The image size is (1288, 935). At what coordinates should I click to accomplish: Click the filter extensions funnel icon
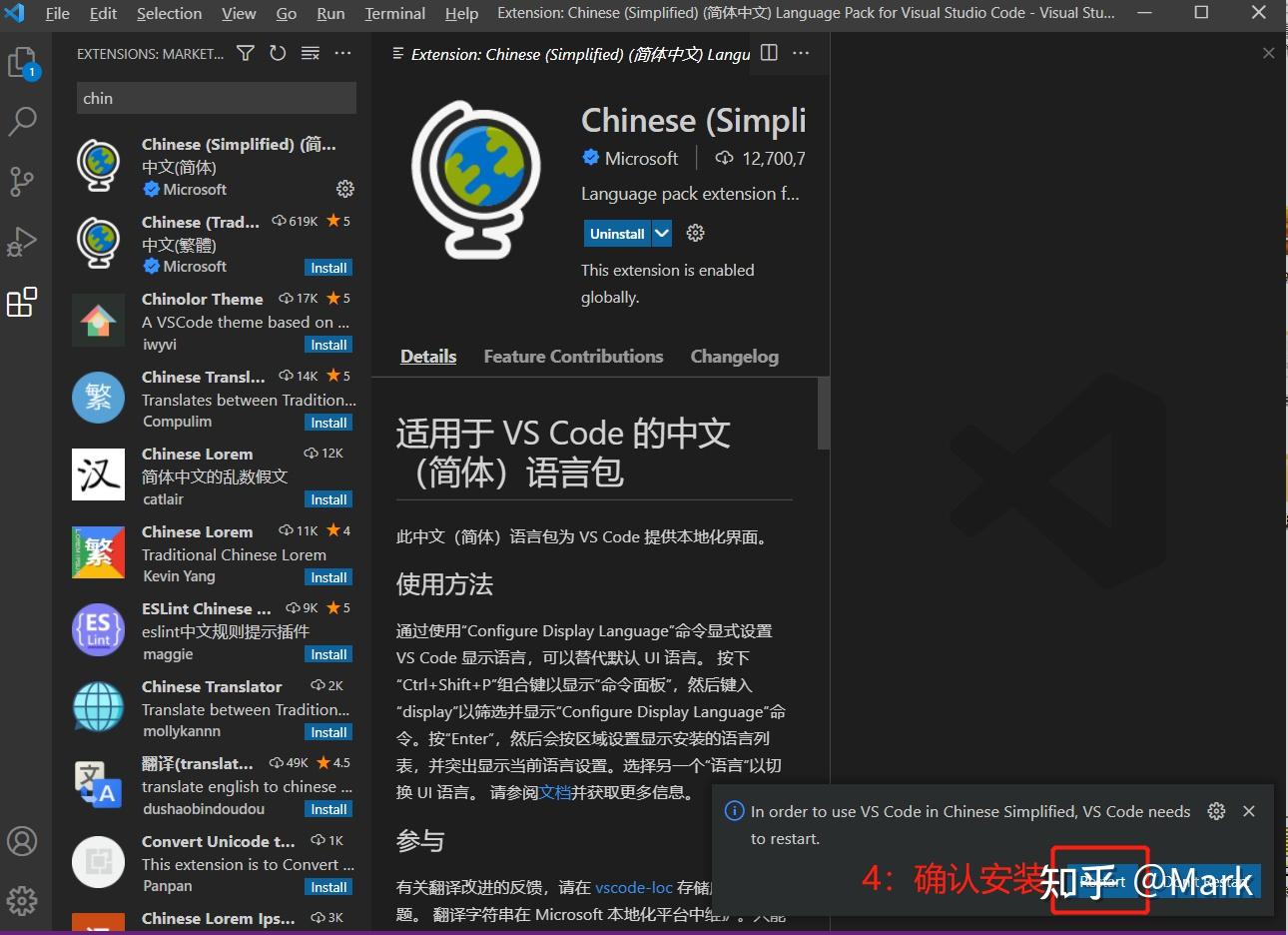pyautogui.click(x=246, y=53)
